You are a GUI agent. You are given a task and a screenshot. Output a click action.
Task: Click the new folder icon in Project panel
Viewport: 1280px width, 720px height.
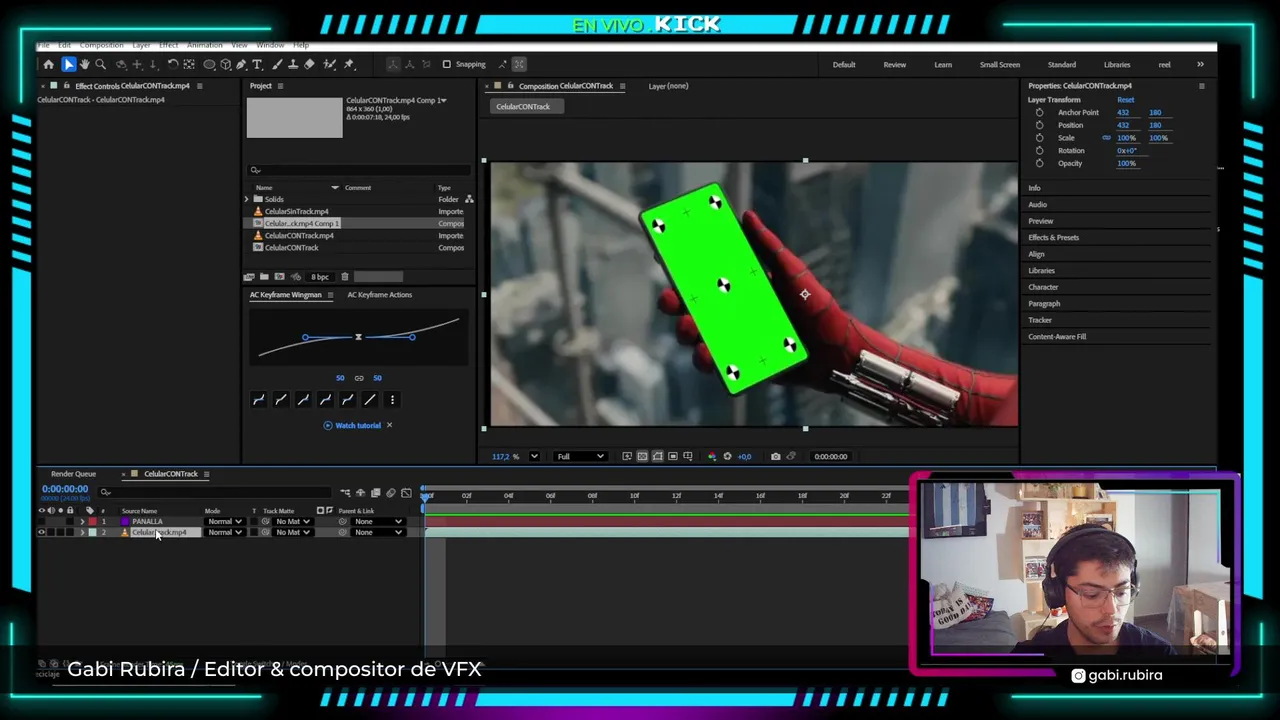[x=264, y=277]
